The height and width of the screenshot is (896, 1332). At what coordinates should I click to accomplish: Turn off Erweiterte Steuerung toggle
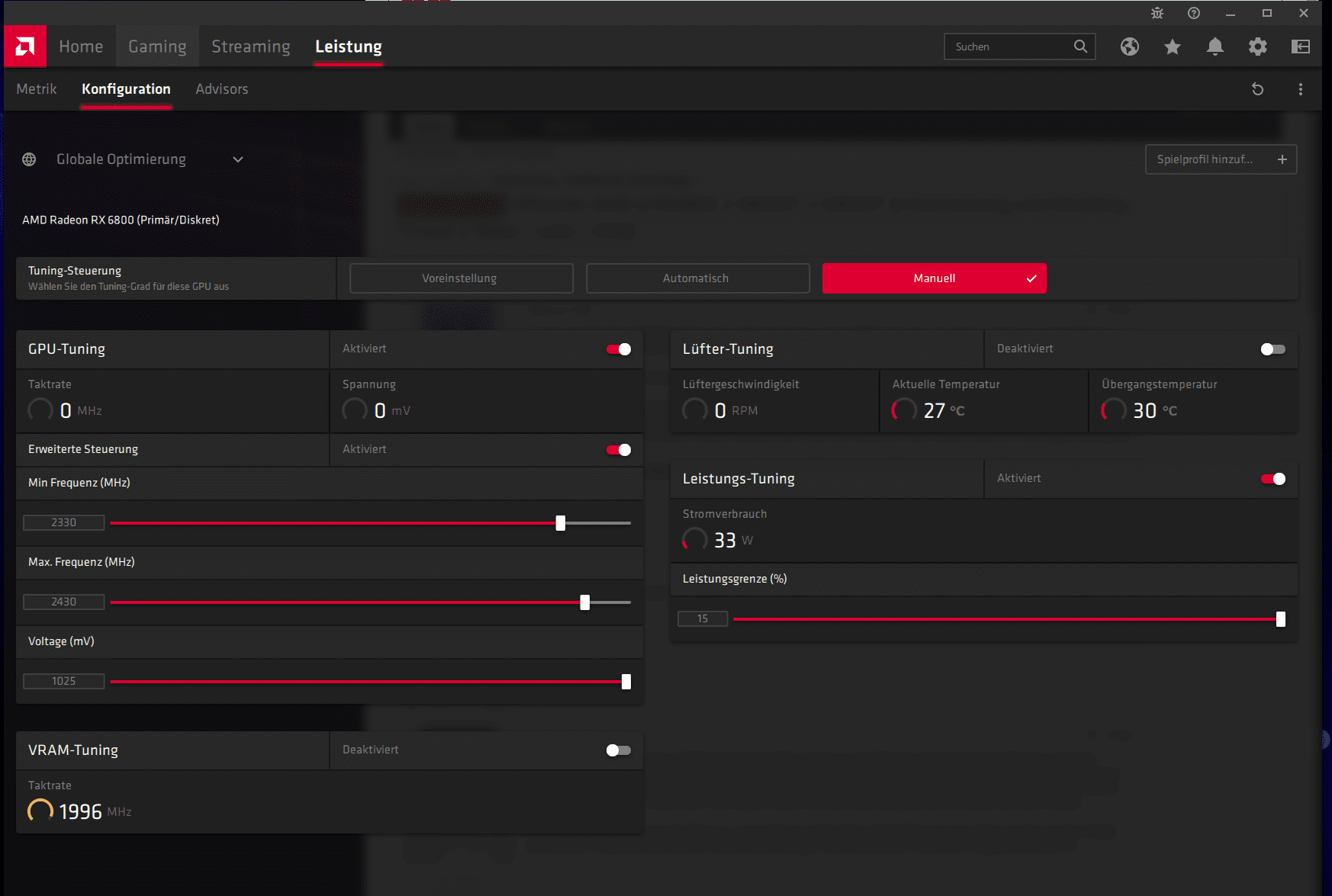[619, 450]
